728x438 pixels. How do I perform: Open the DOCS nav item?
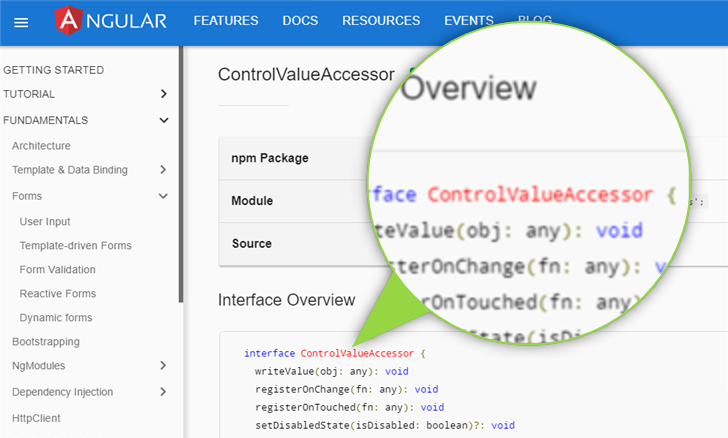(x=300, y=21)
